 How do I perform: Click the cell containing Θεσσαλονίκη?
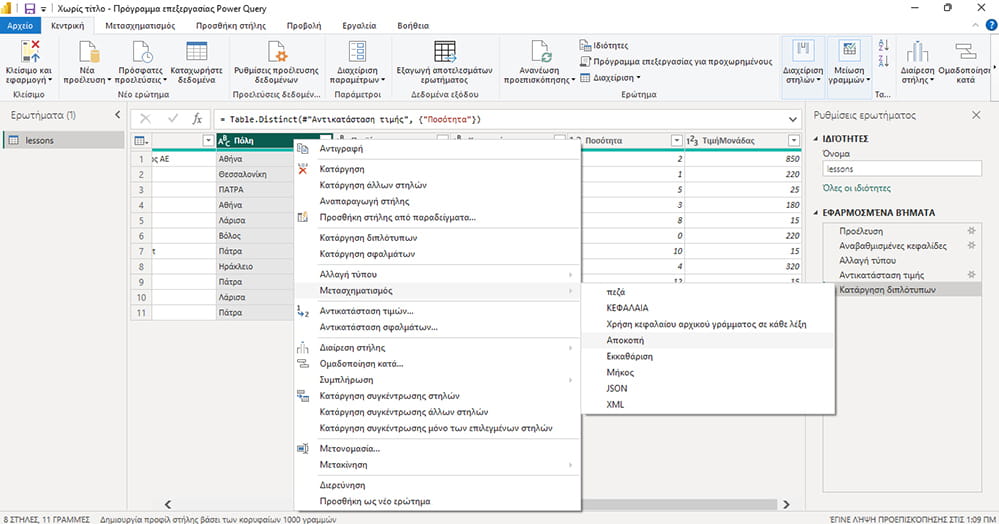click(255, 174)
